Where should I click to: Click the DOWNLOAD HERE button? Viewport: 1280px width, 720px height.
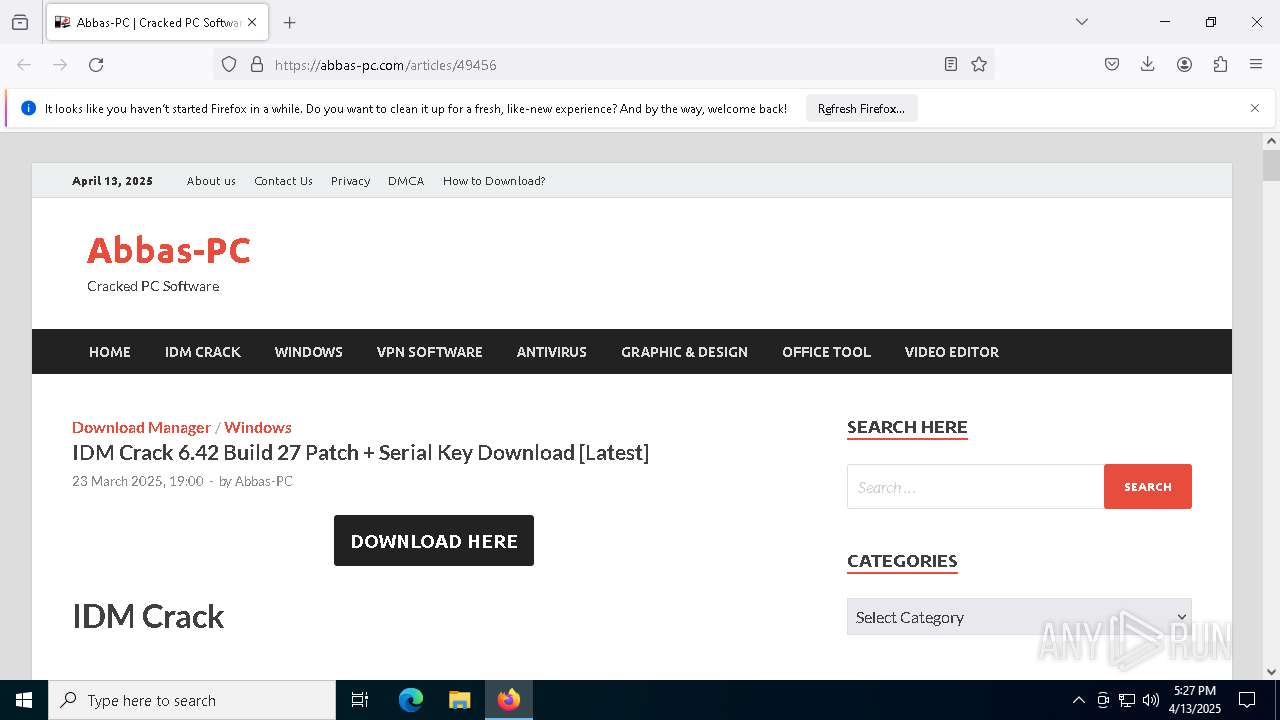click(434, 541)
